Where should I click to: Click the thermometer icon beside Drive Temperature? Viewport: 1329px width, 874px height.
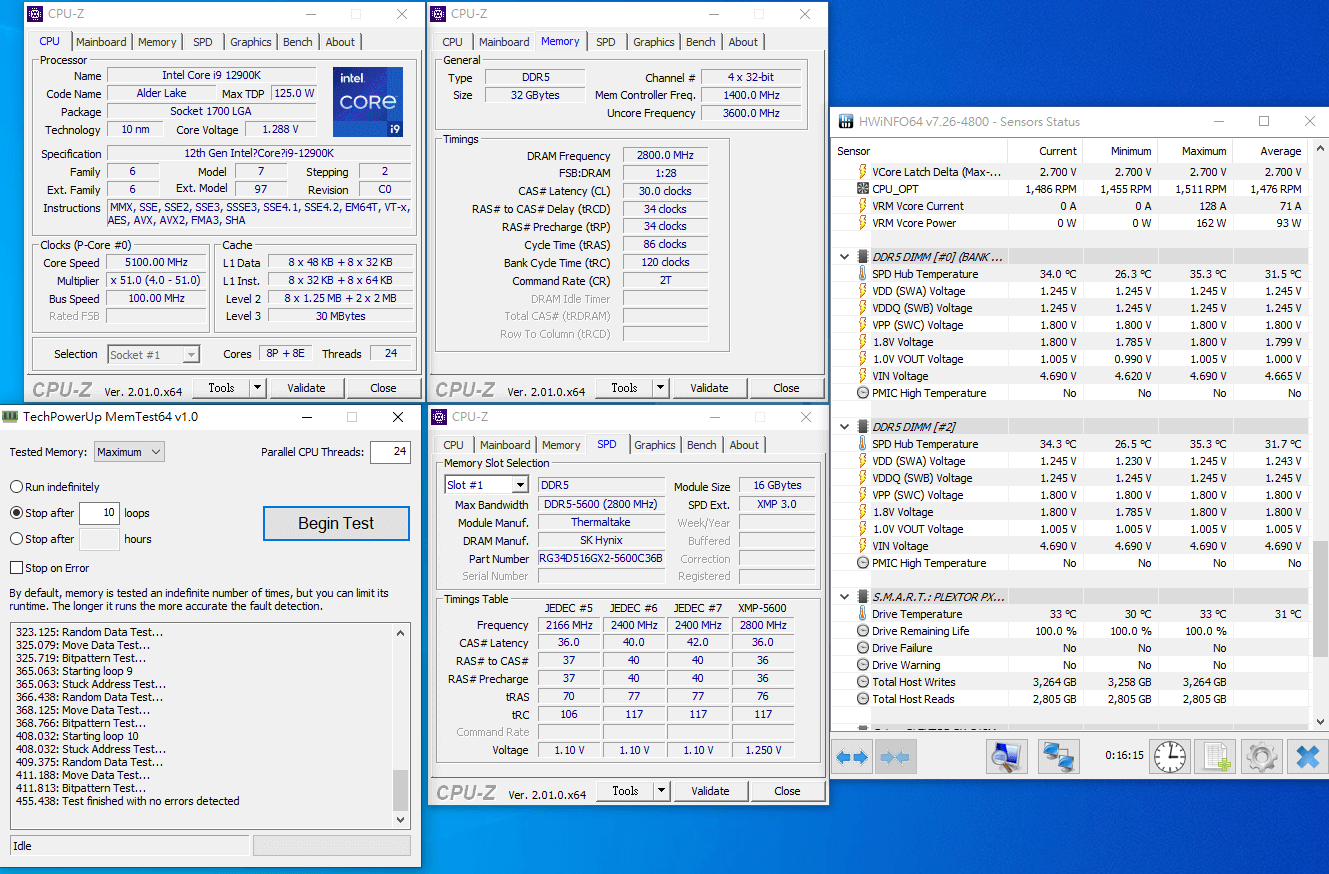(x=863, y=614)
